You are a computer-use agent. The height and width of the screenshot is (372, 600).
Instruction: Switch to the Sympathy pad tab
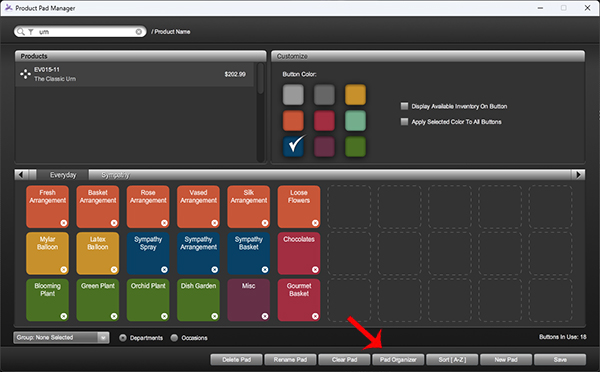click(x=115, y=175)
